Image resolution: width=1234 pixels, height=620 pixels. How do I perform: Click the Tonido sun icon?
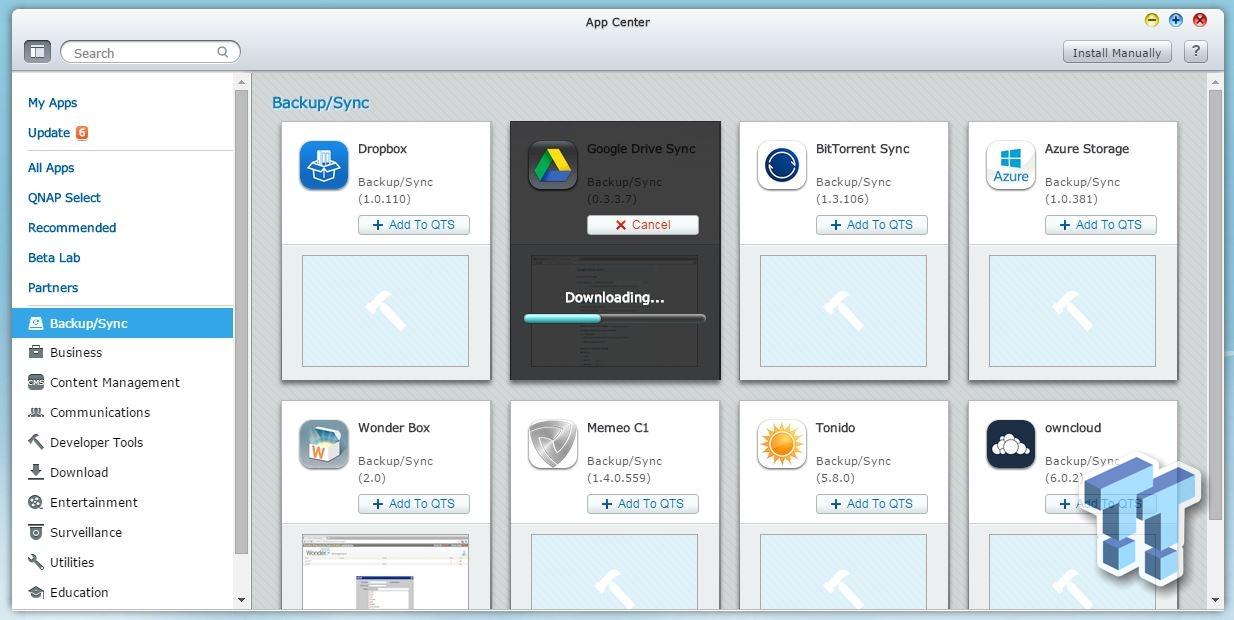coord(781,444)
